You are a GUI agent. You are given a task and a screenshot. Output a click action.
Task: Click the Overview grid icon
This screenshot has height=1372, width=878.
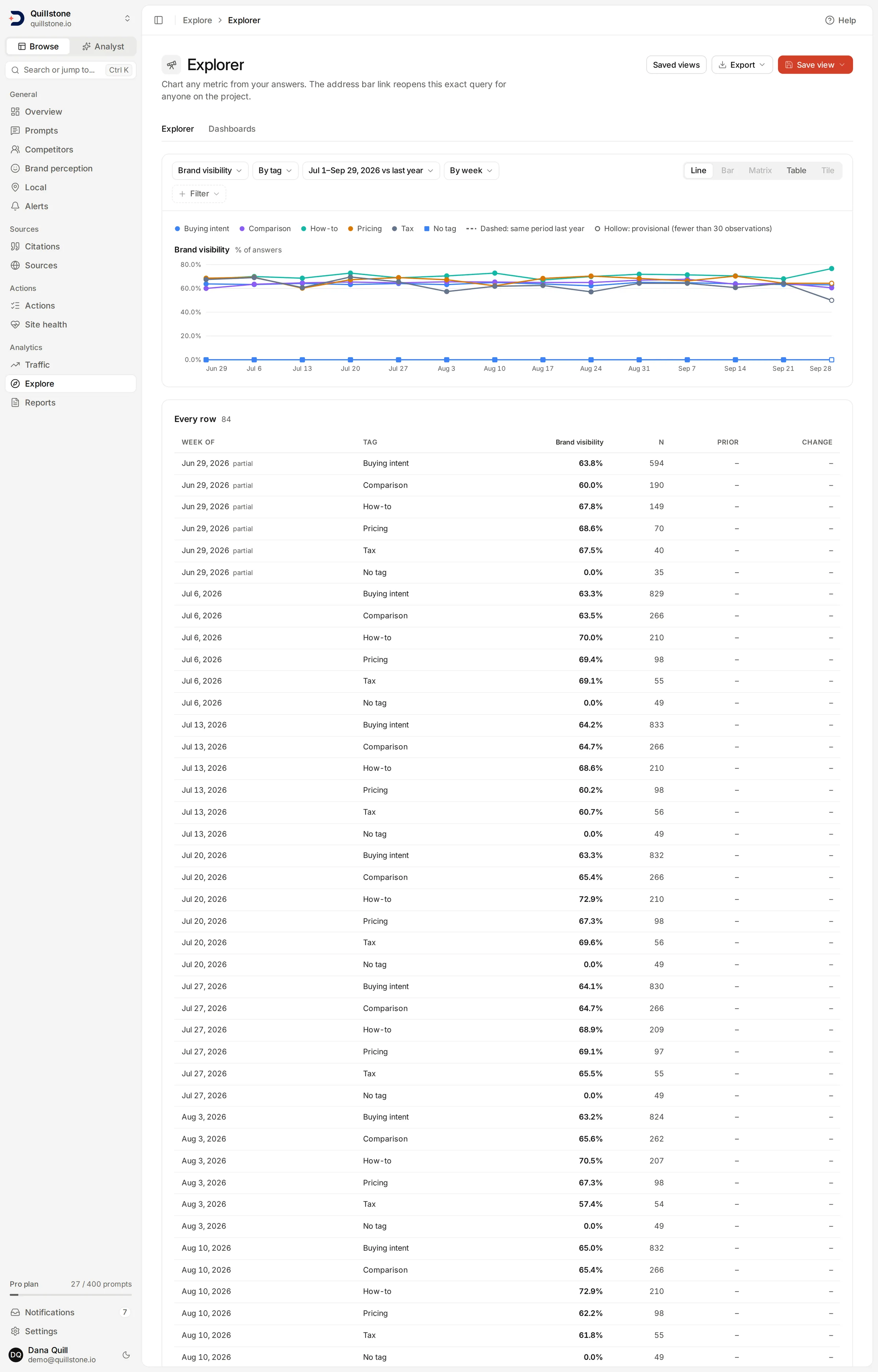click(x=15, y=112)
